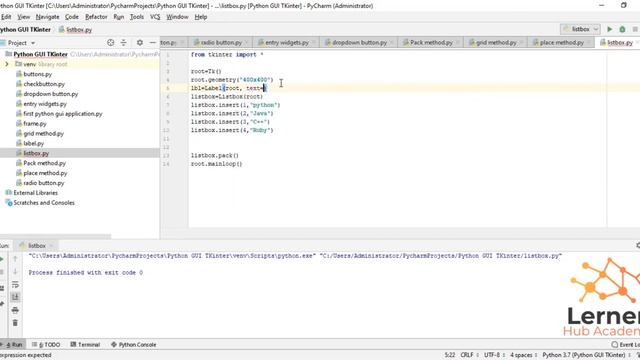Expand the venv library root folder
The image size is (640, 360).
pyautogui.click(x=7, y=64)
